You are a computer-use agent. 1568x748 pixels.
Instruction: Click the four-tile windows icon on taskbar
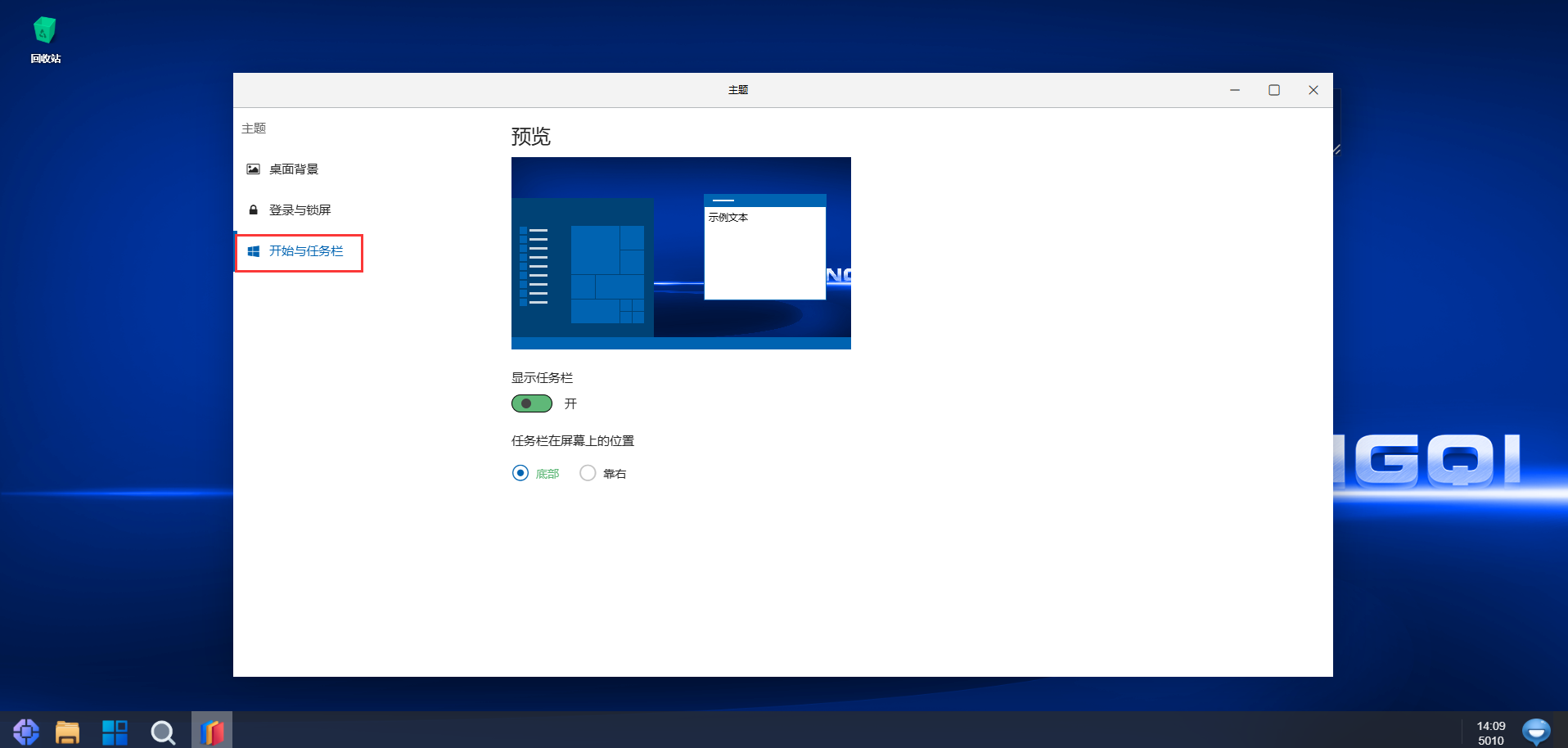tap(115, 732)
